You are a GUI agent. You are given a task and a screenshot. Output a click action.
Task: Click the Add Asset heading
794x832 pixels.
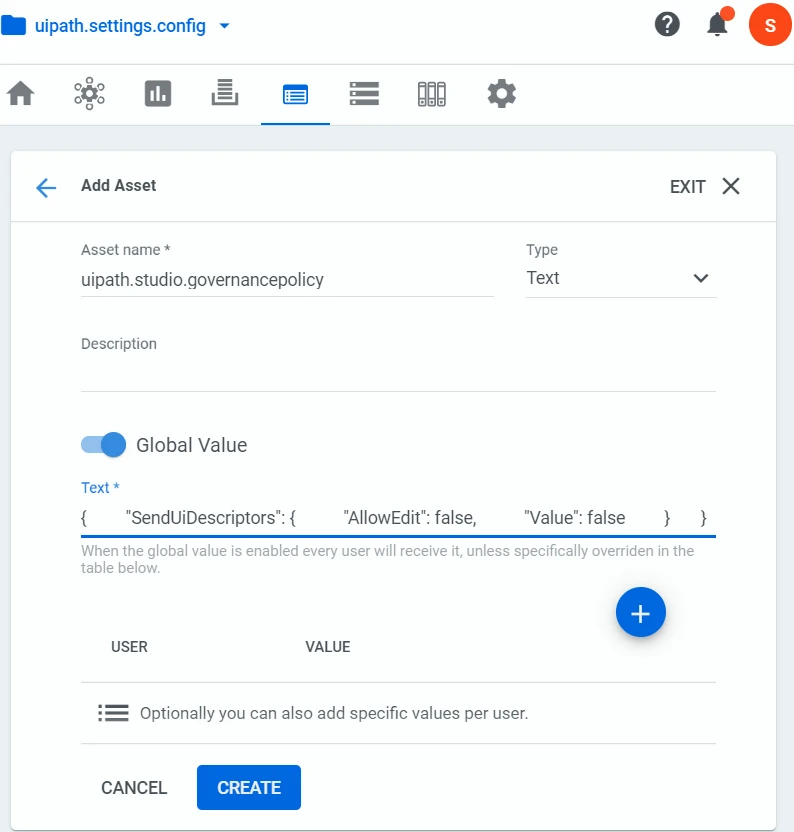(118, 186)
